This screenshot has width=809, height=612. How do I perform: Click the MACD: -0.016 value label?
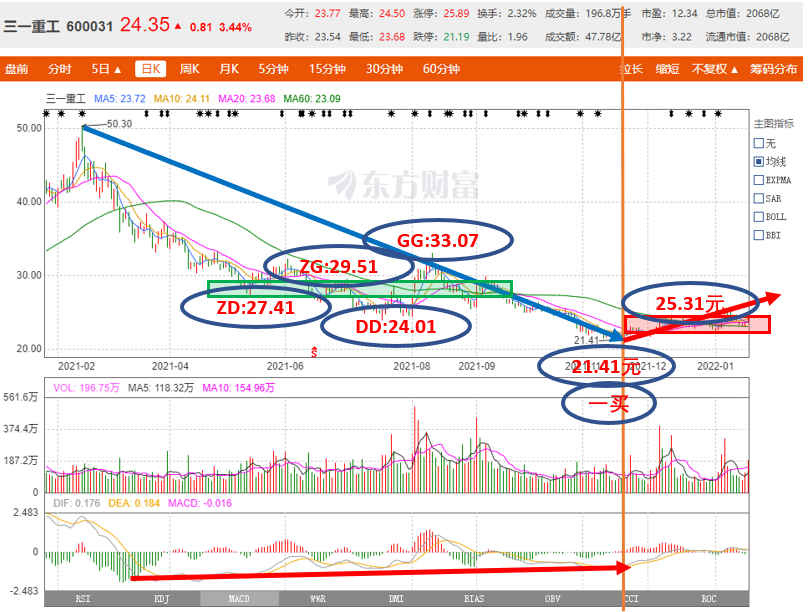200,503
